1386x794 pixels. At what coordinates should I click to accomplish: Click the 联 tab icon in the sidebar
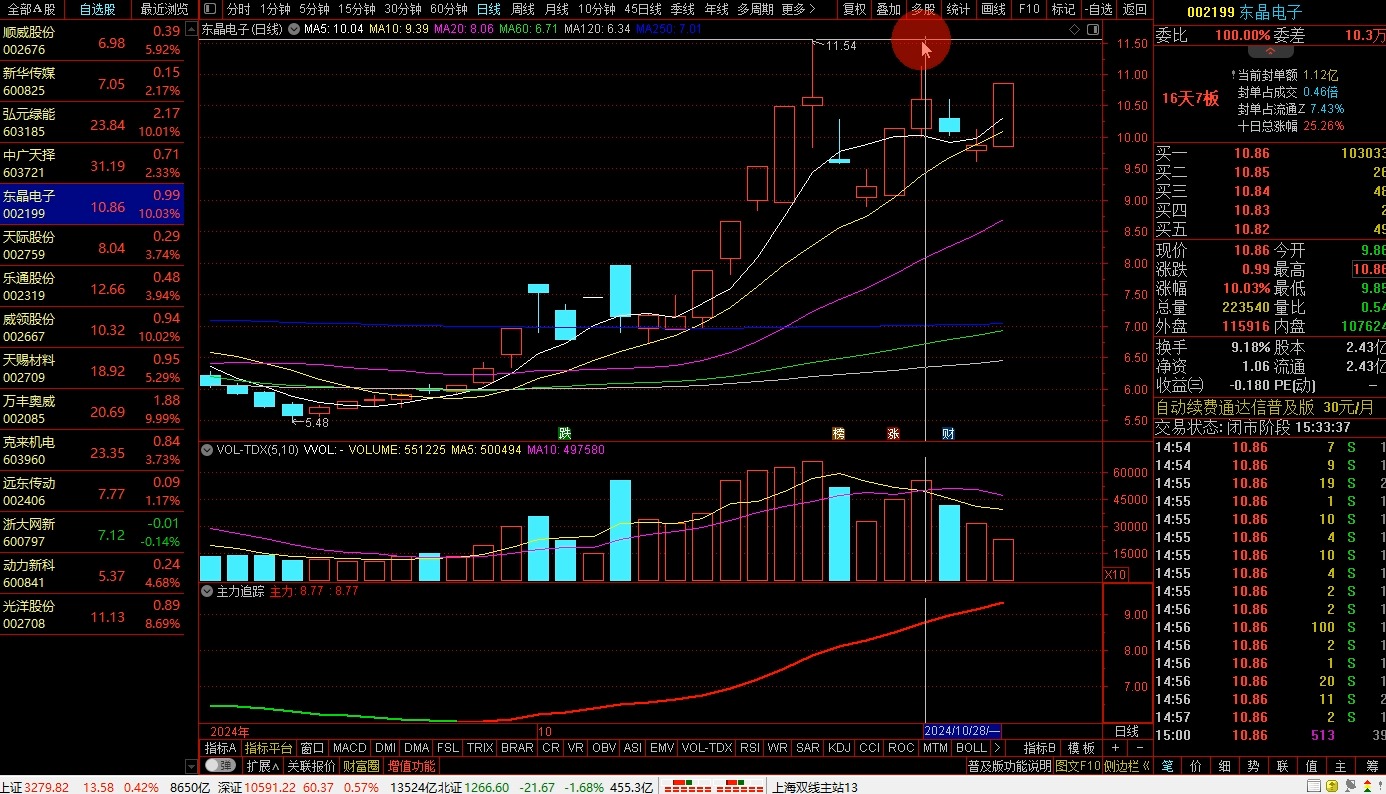click(1282, 766)
